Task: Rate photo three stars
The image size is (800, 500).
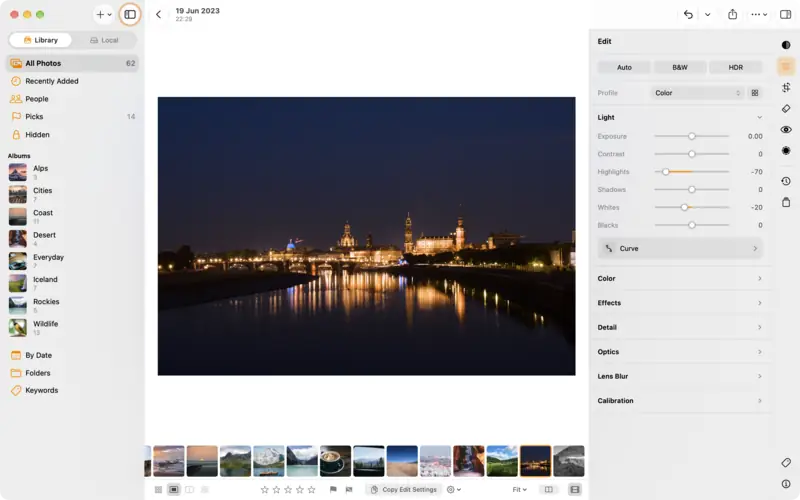Action: pos(288,489)
